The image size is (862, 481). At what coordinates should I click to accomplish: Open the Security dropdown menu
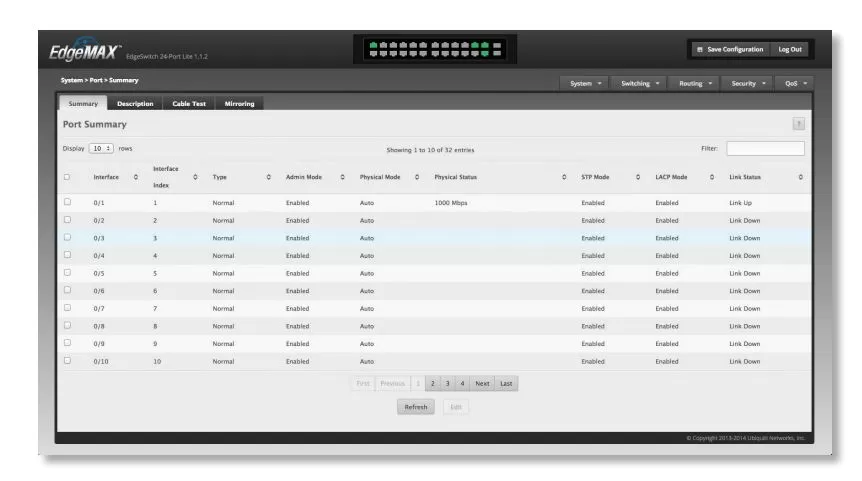pos(748,84)
